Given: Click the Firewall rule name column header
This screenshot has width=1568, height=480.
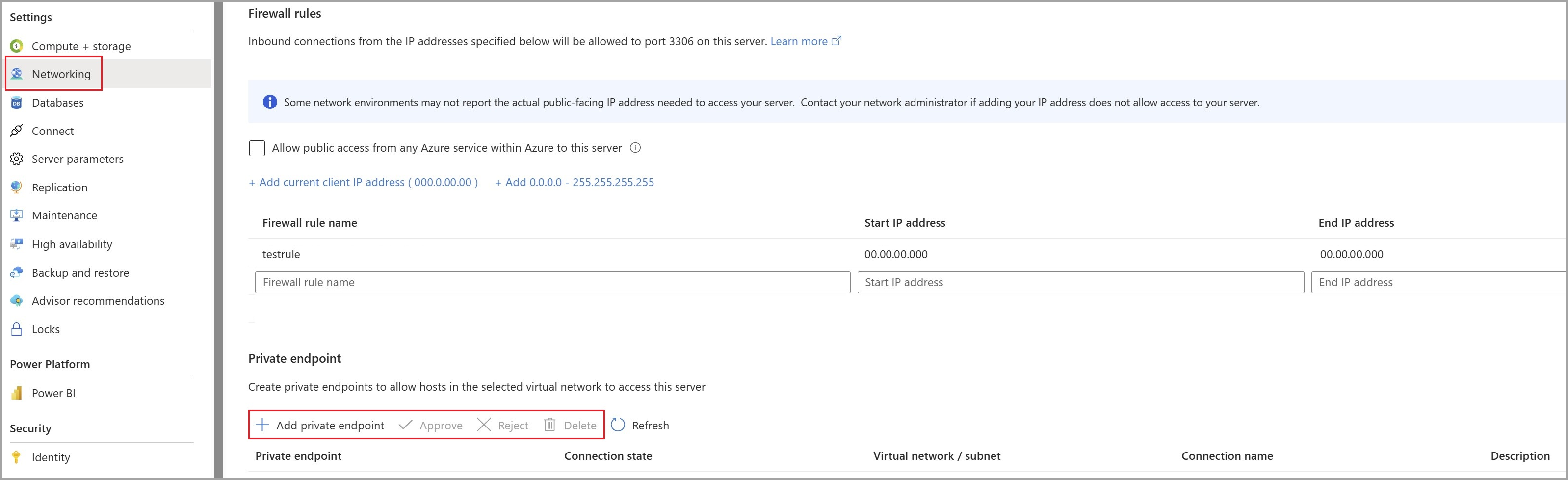Looking at the screenshot, I should click(x=310, y=223).
